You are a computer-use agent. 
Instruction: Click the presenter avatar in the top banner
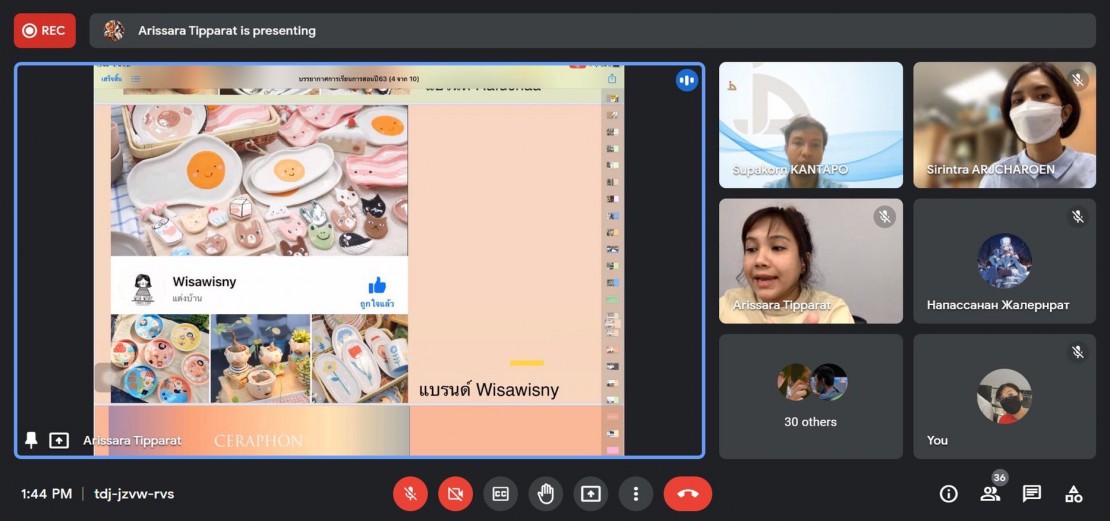114,30
